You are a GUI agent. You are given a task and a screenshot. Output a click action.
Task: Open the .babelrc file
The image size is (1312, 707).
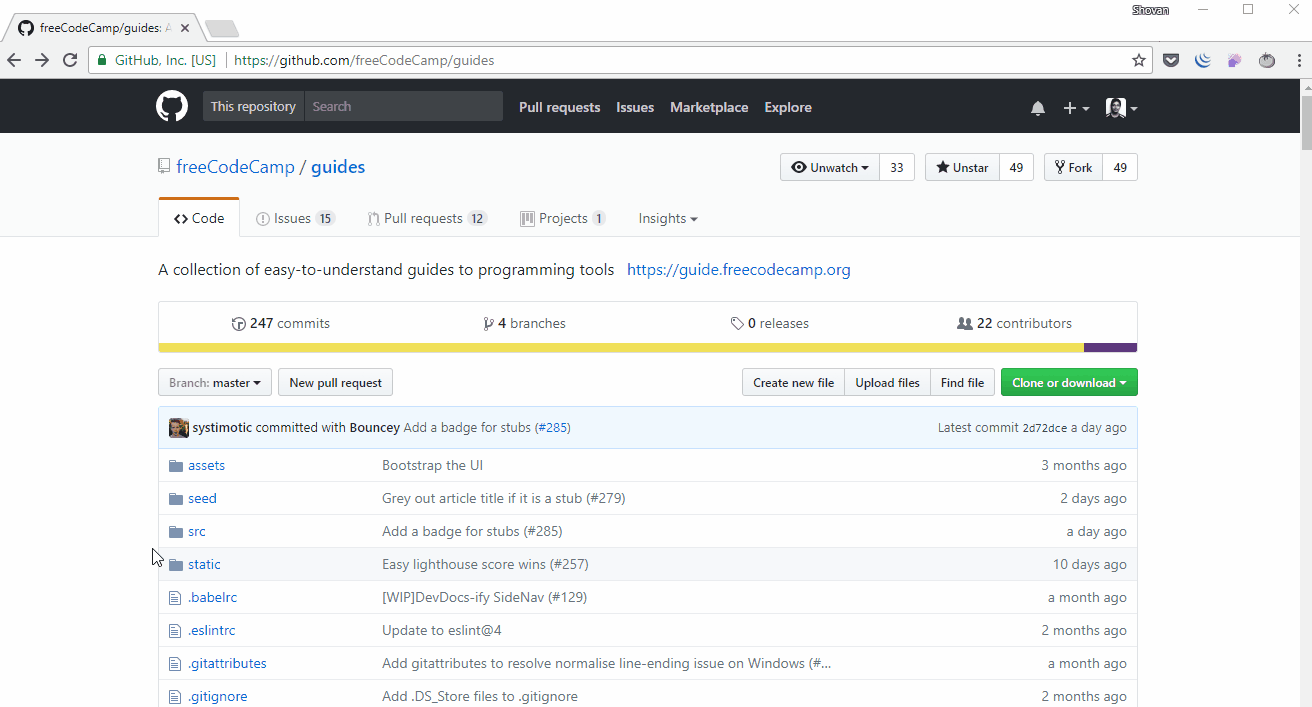[212, 597]
